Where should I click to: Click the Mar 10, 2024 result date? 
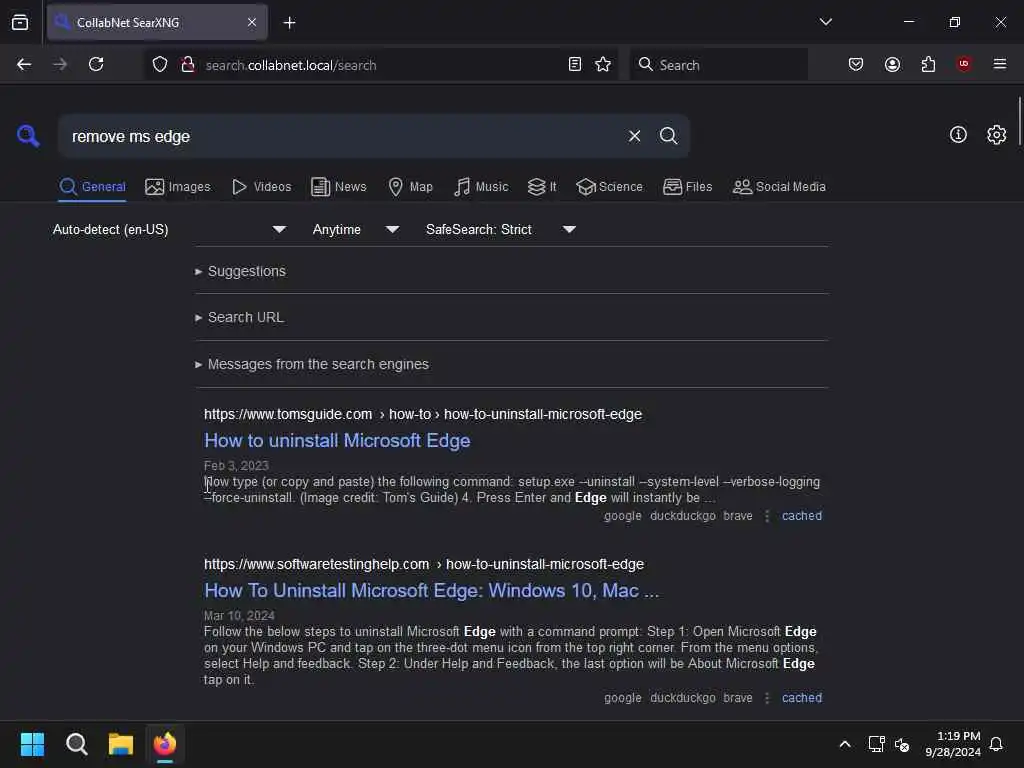pyautogui.click(x=239, y=616)
